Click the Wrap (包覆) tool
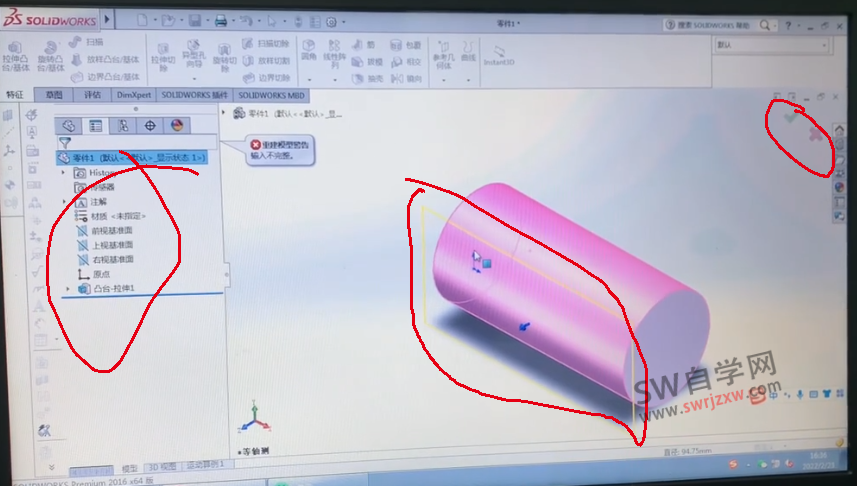Image resolution: width=857 pixels, height=486 pixels. pyautogui.click(x=406, y=45)
